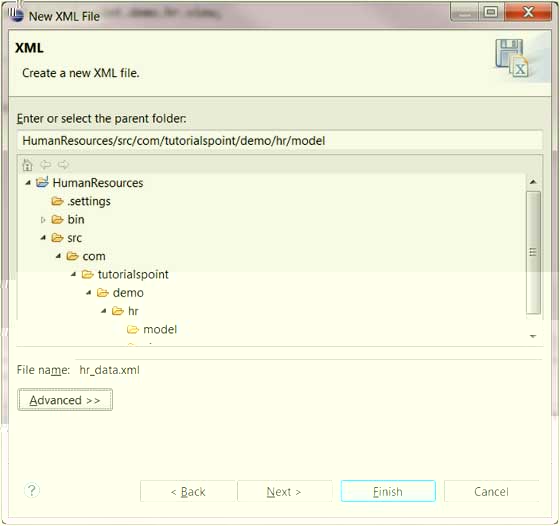The width and height of the screenshot is (560, 526).
Task: Collapse the hr folder node
Action: coord(104,311)
